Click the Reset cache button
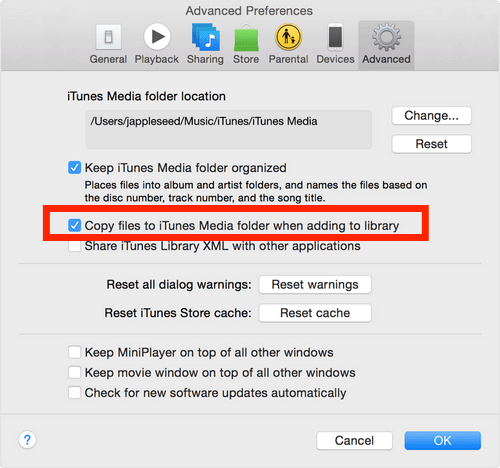This screenshot has height=468, width=500. 315,313
